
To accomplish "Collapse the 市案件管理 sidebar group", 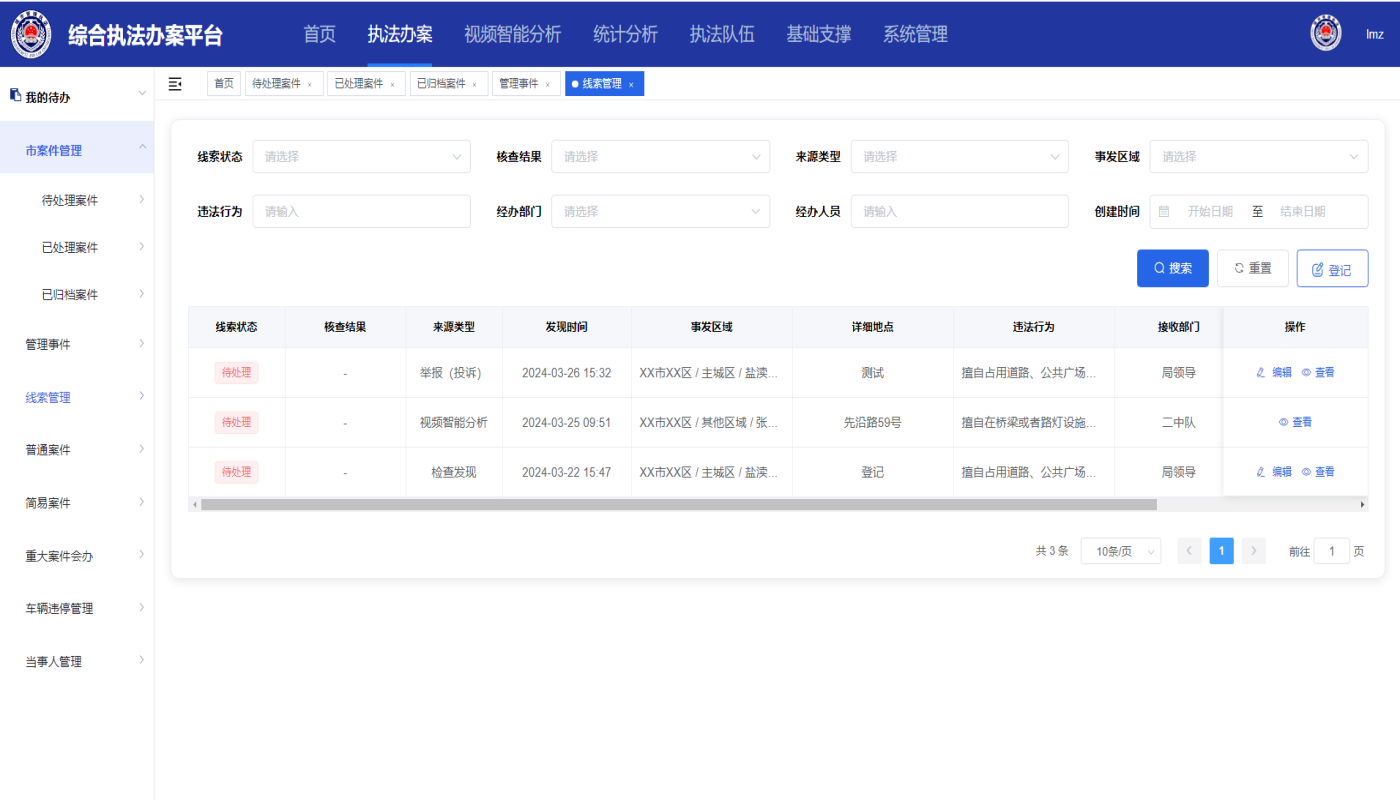I will [x=77, y=150].
